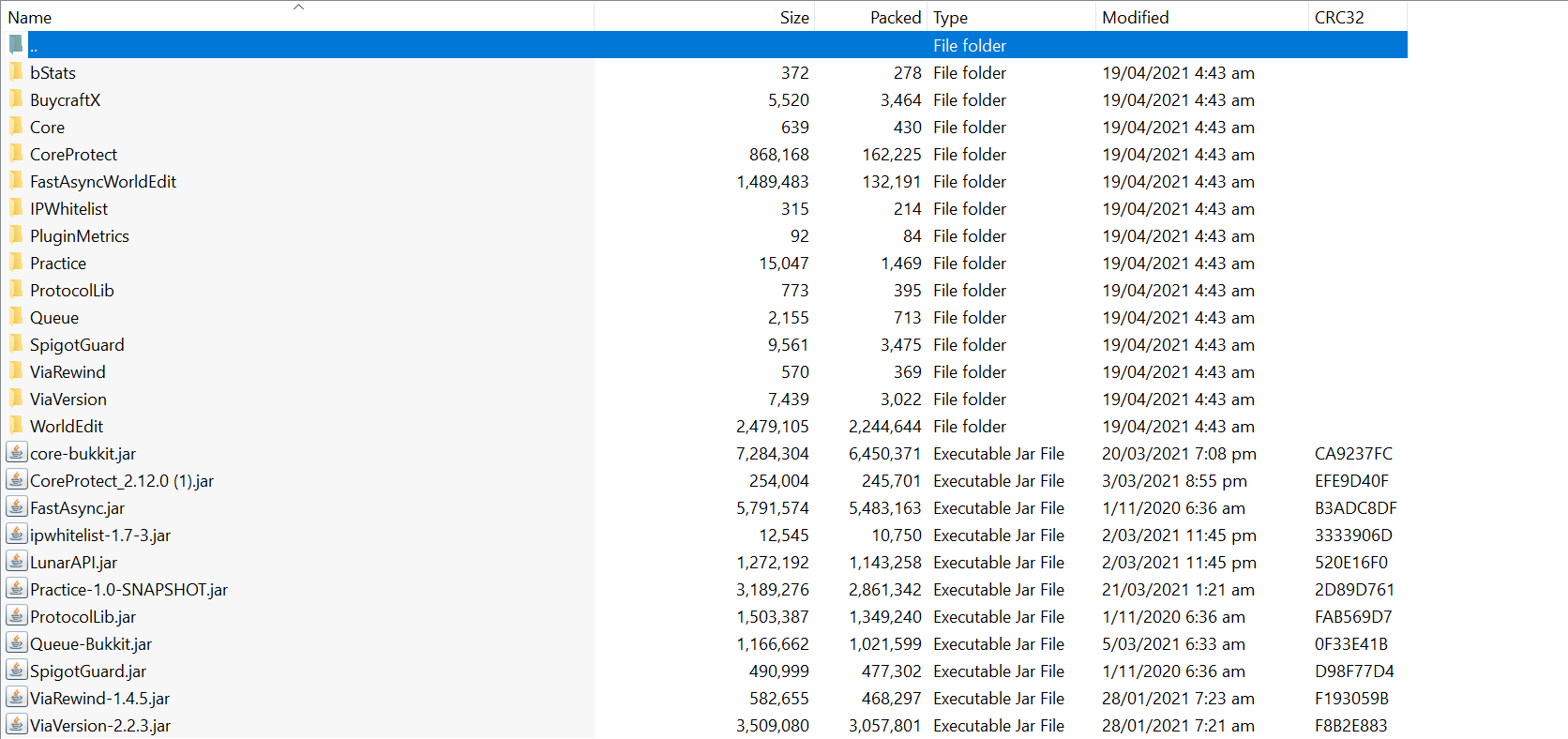Click the packed value 162,225
Viewport: 1568px width, 739px height.
892,155
